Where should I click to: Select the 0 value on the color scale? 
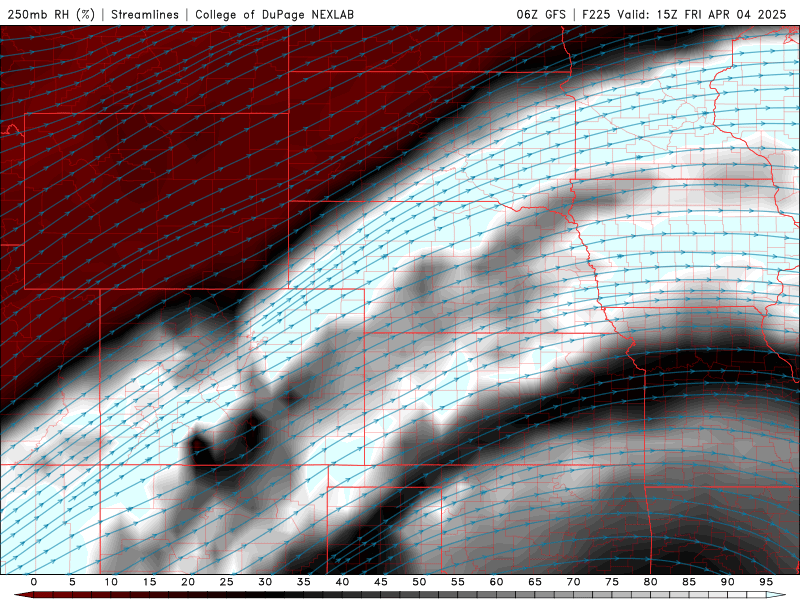[x=34, y=582]
